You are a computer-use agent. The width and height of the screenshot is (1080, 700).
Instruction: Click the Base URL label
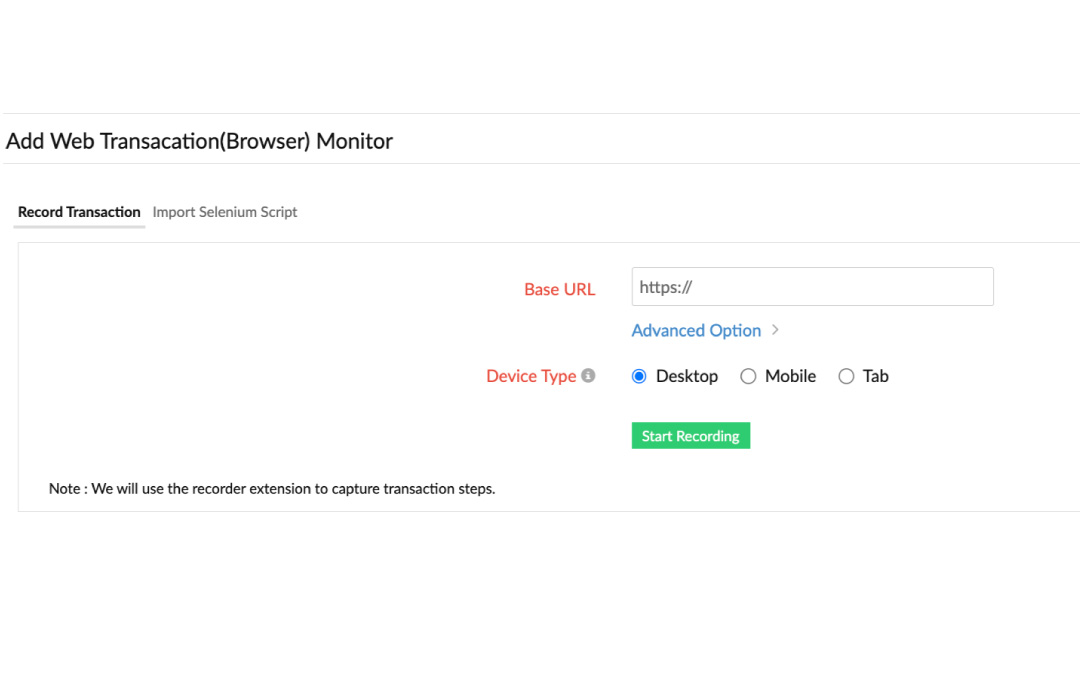click(x=559, y=289)
